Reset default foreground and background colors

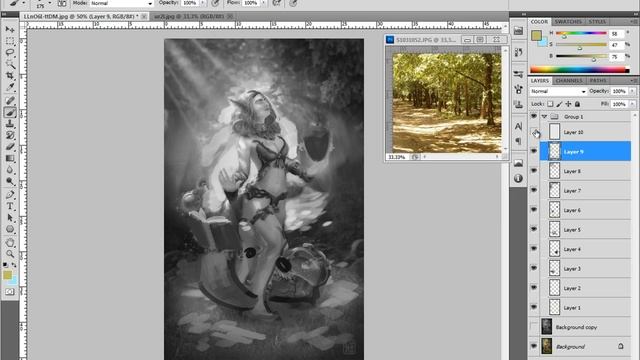(5, 265)
